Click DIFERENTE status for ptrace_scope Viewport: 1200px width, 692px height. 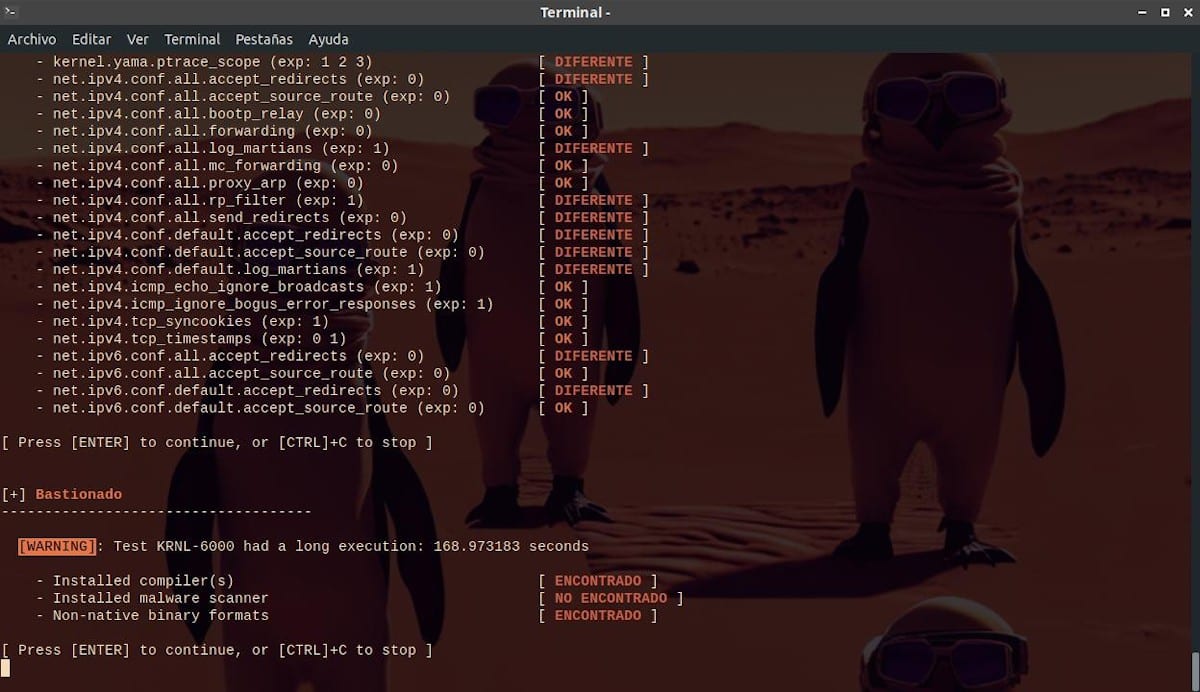(594, 62)
